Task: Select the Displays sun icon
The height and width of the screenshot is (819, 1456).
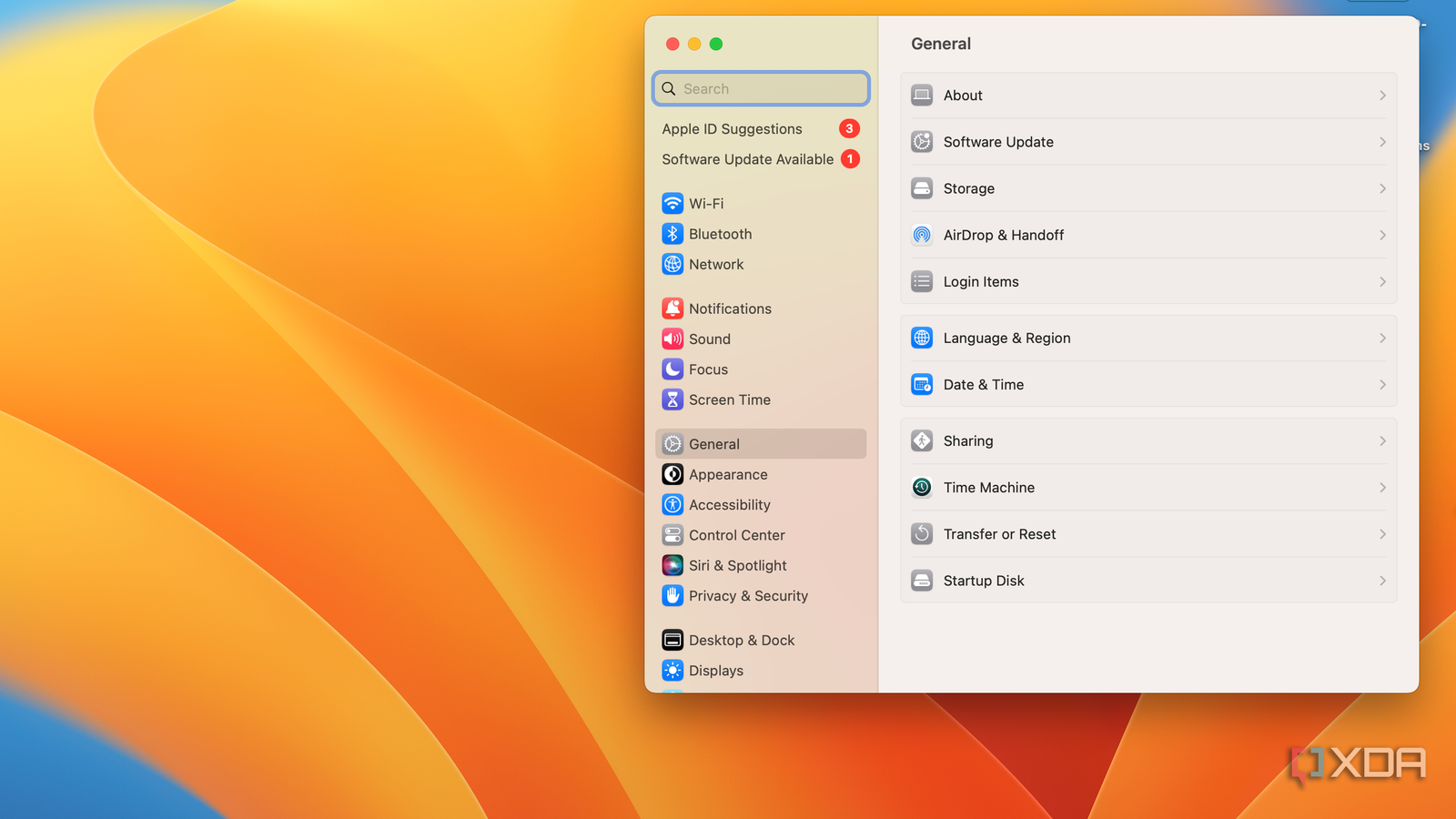Action: [672, 671]
